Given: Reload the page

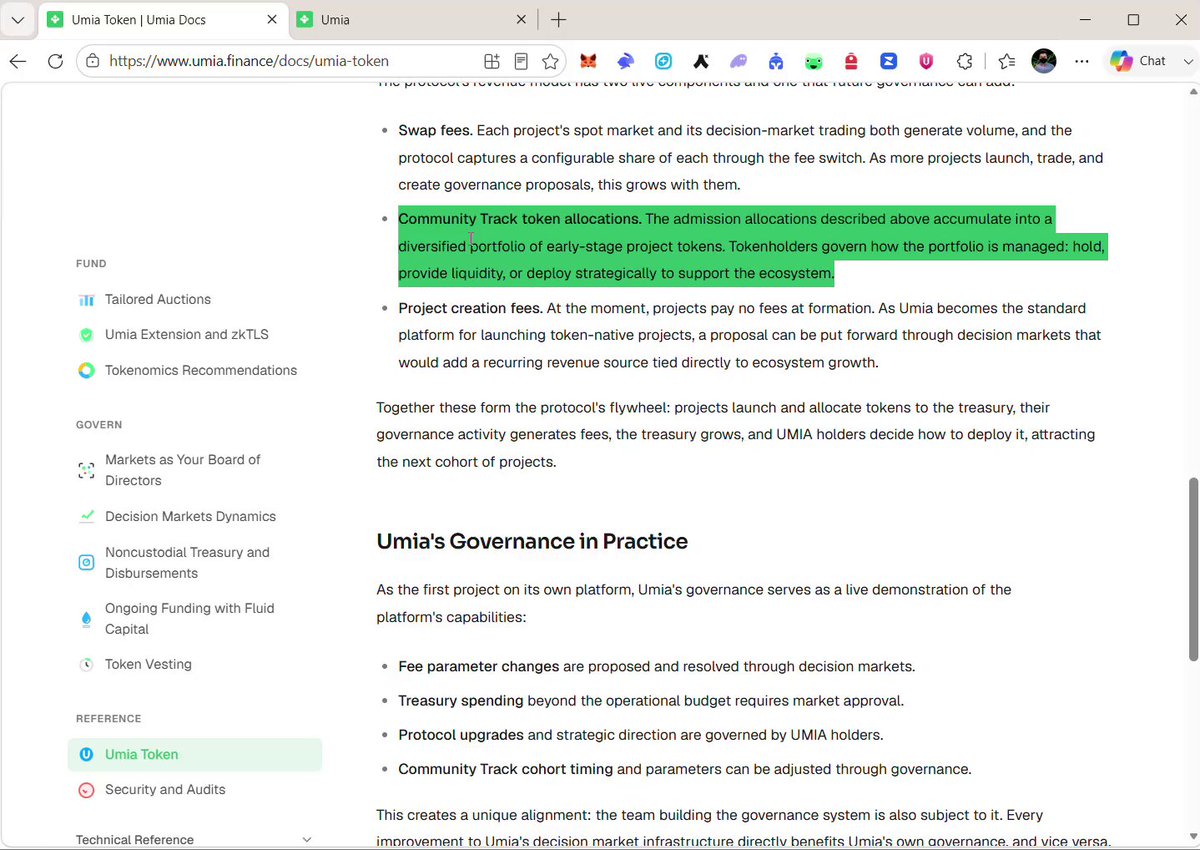Looking at the screenshot, I should point(55,61).
